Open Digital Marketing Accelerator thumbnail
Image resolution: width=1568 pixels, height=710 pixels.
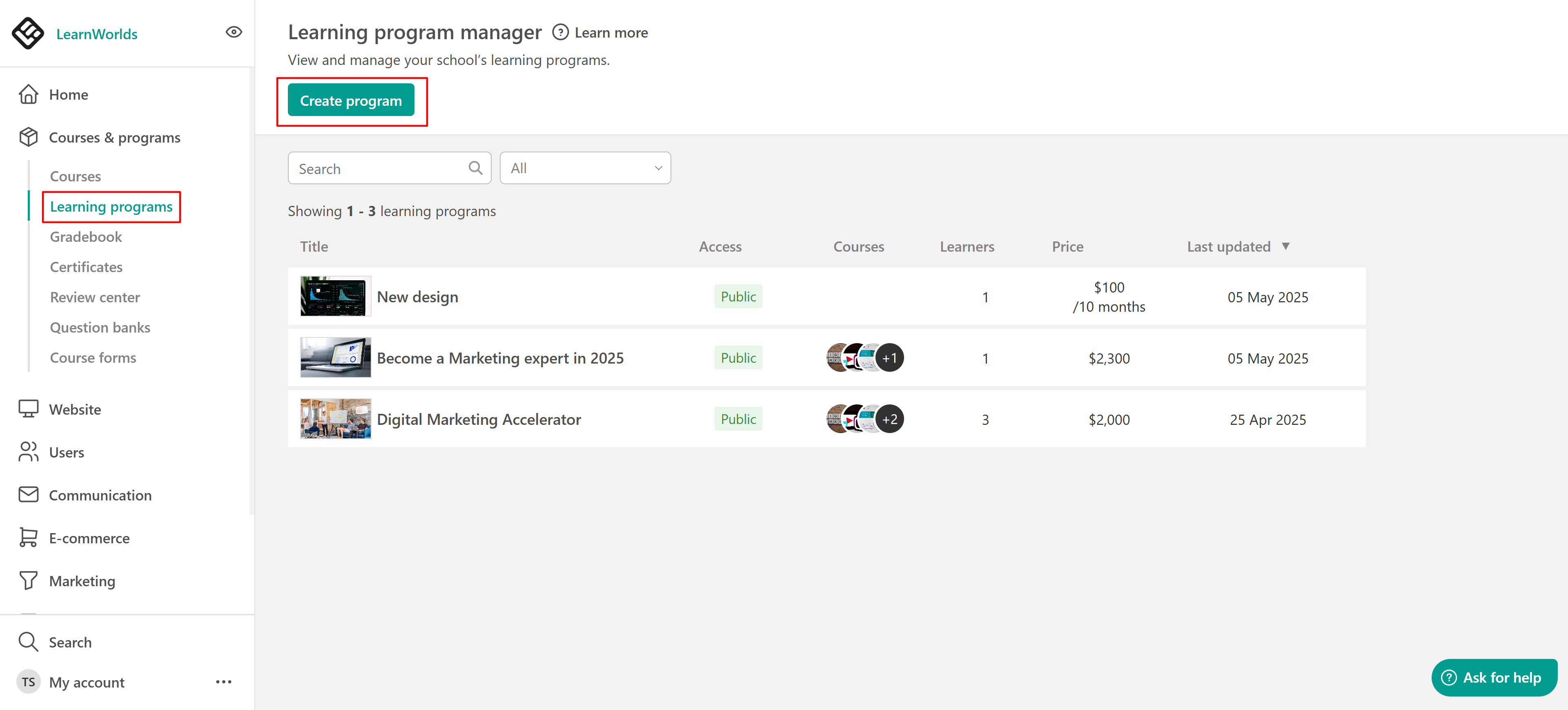coord(335,419)
